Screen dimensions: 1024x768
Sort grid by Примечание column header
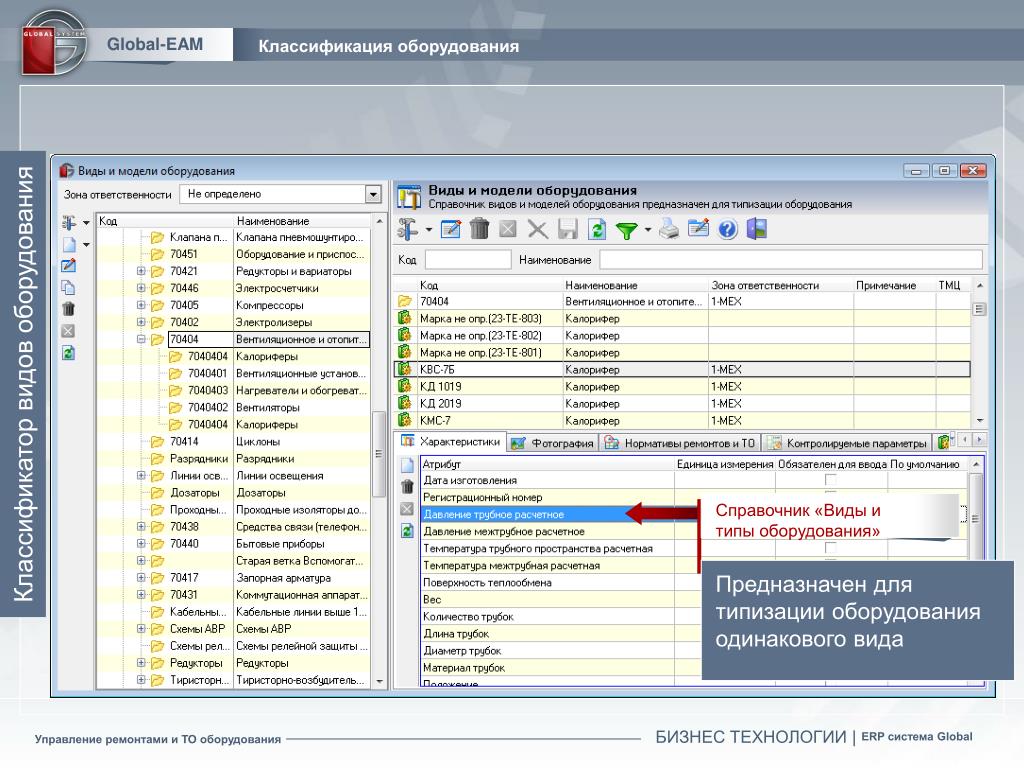(x=894, y=285)
